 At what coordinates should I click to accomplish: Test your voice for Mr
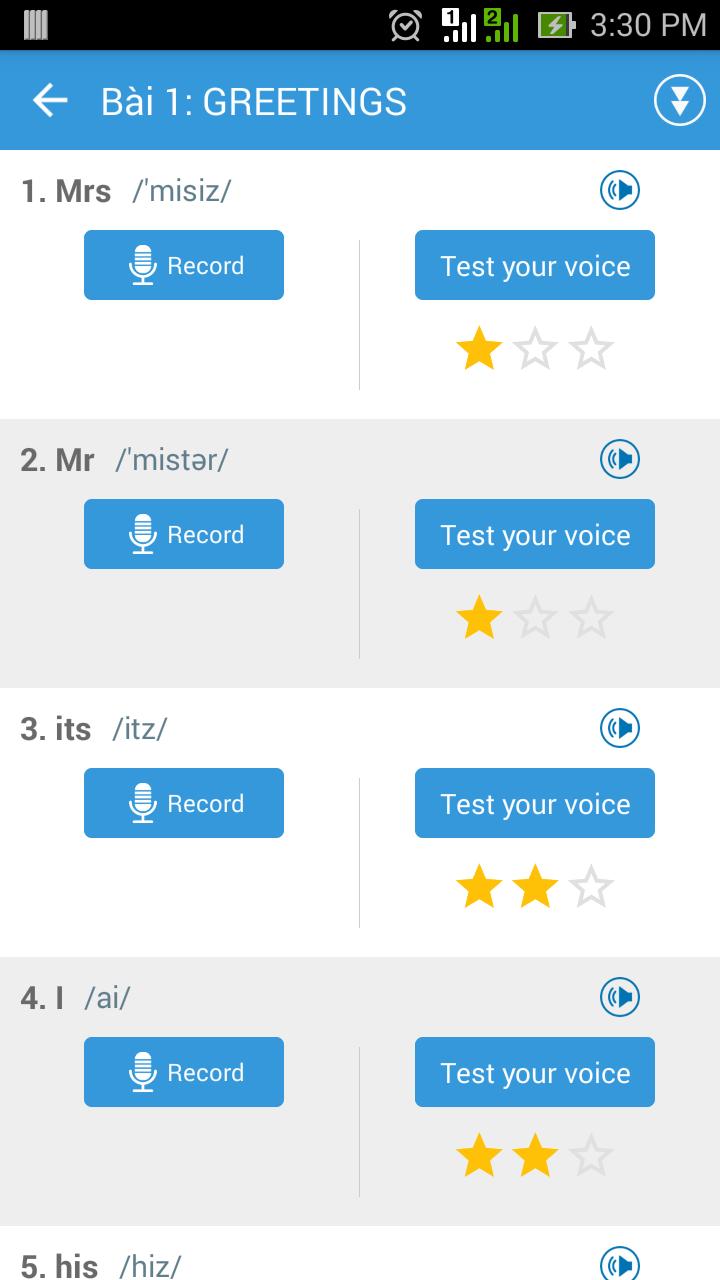(535, 534)
